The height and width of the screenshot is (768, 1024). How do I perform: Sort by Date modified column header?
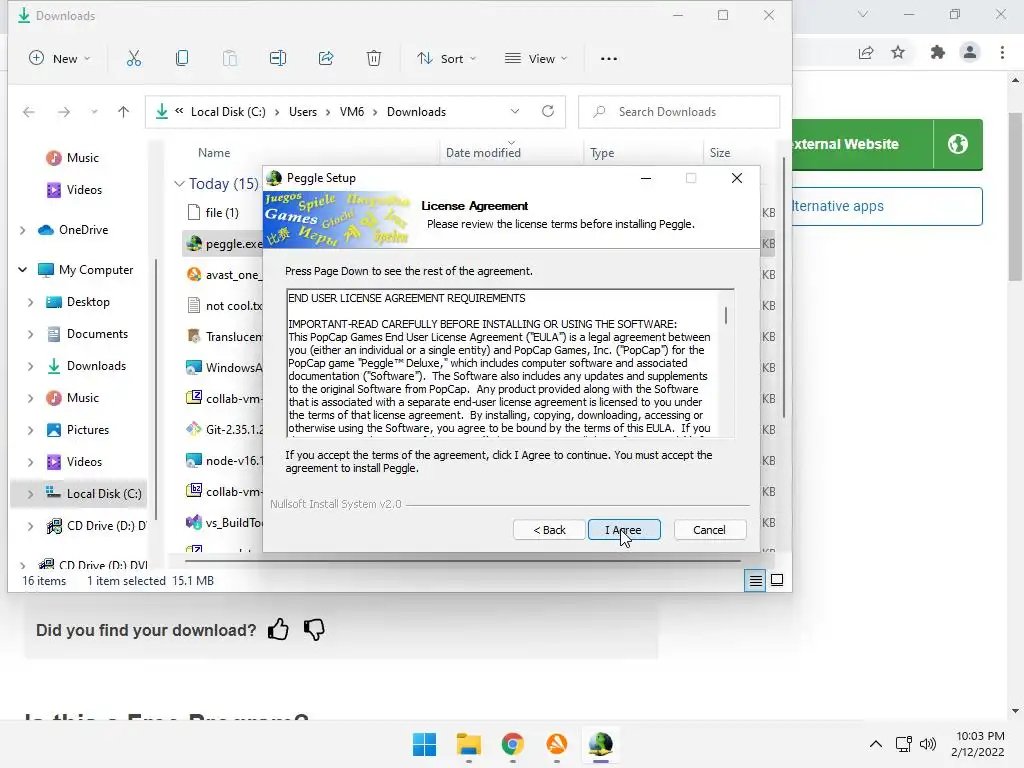tap(483, 153)
